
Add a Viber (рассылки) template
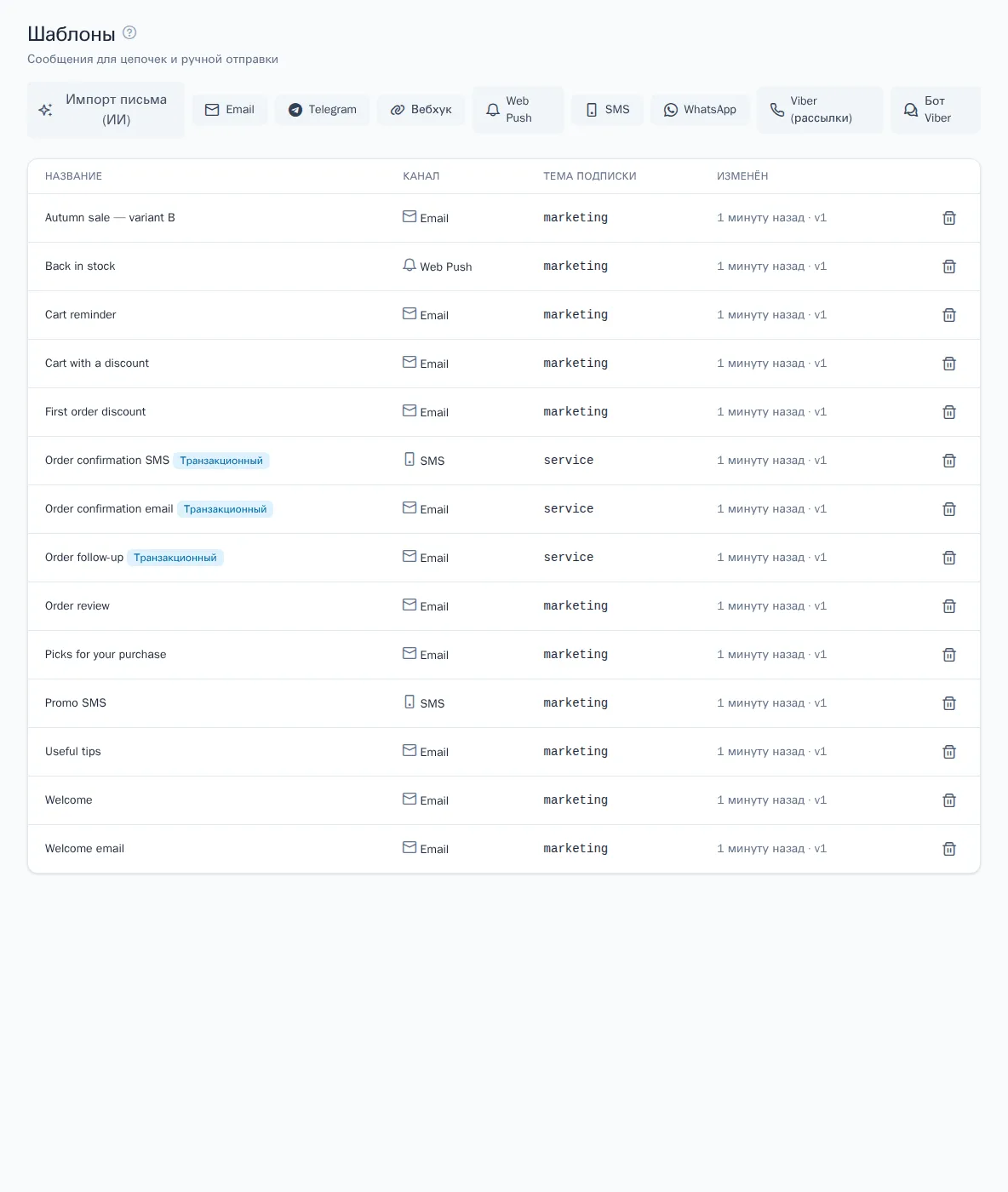click(820, 110)
